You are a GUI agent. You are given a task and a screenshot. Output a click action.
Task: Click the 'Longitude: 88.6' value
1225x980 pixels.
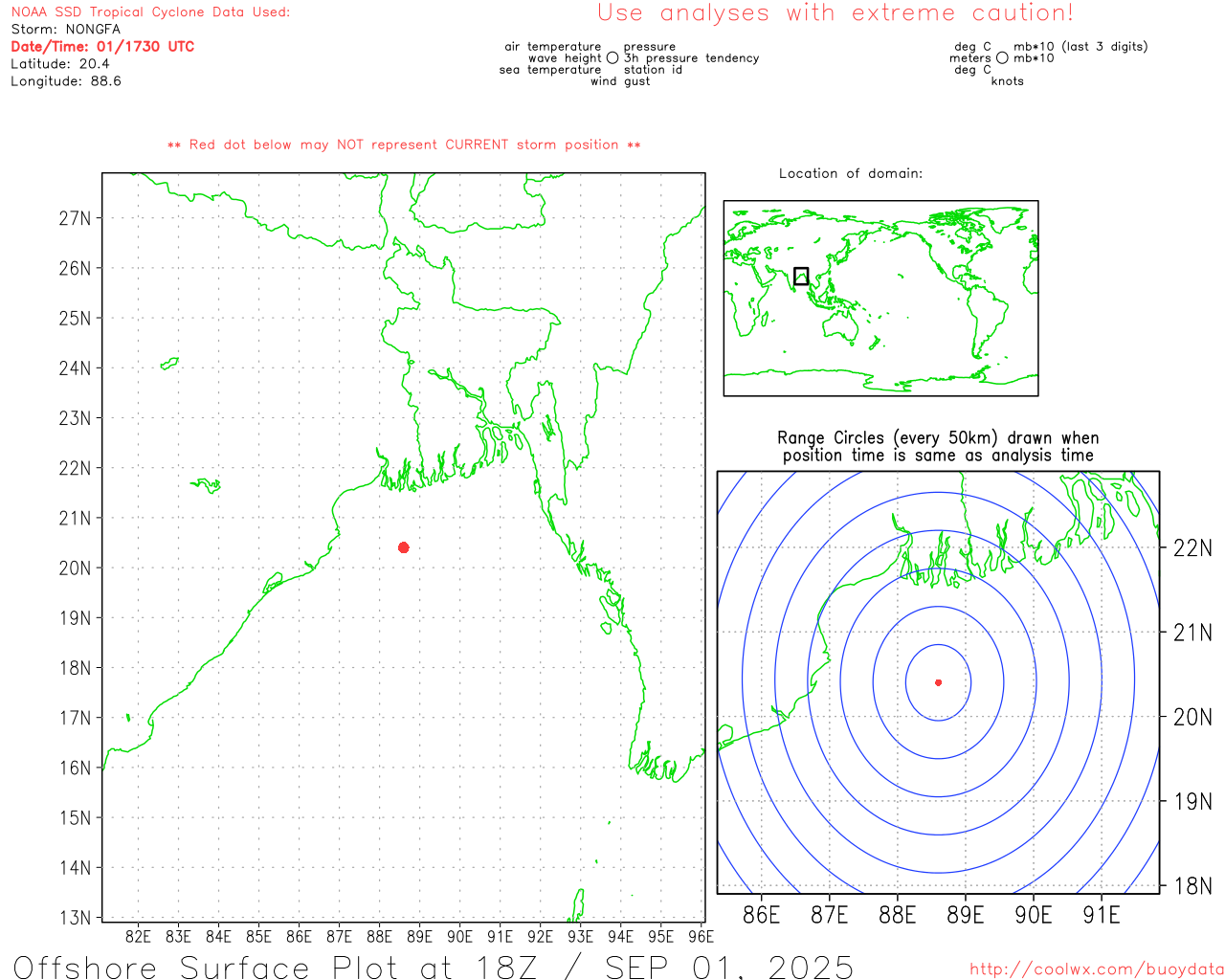click(x=66, y=81)
